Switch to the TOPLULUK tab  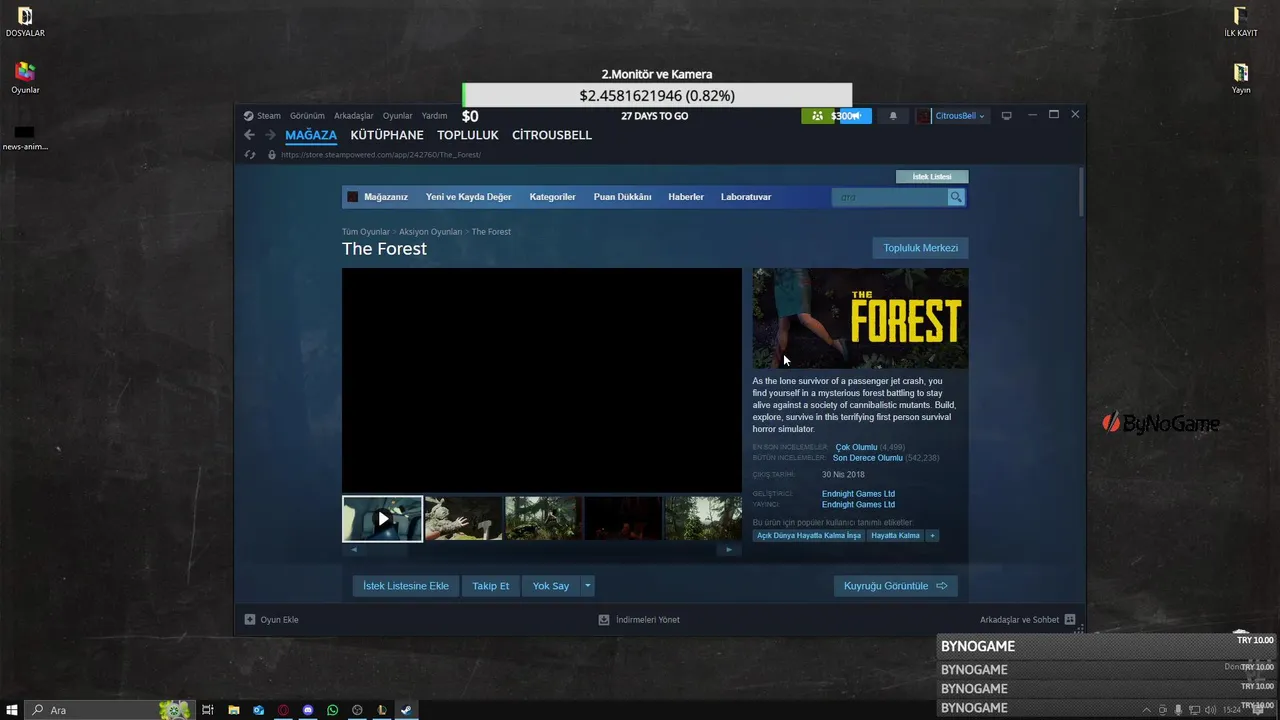click(468, 135)
